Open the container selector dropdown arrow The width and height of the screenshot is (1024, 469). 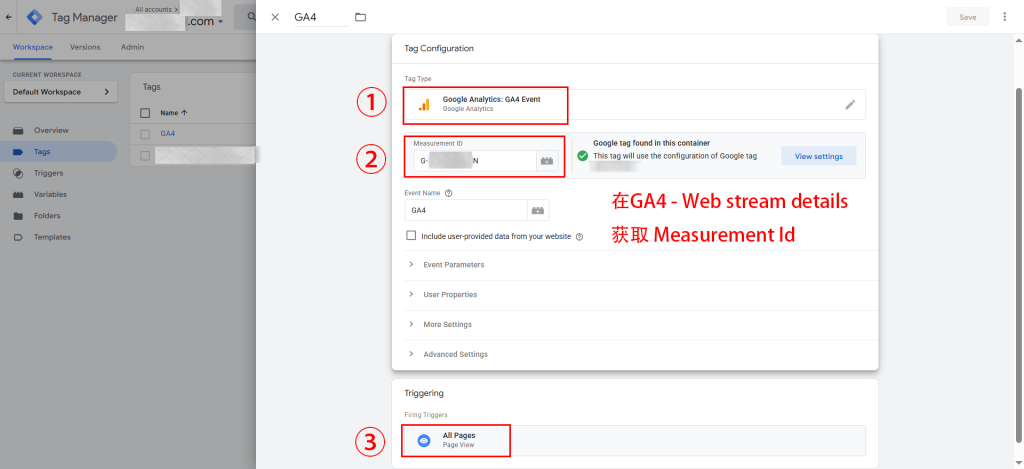(x=220, y=22)
